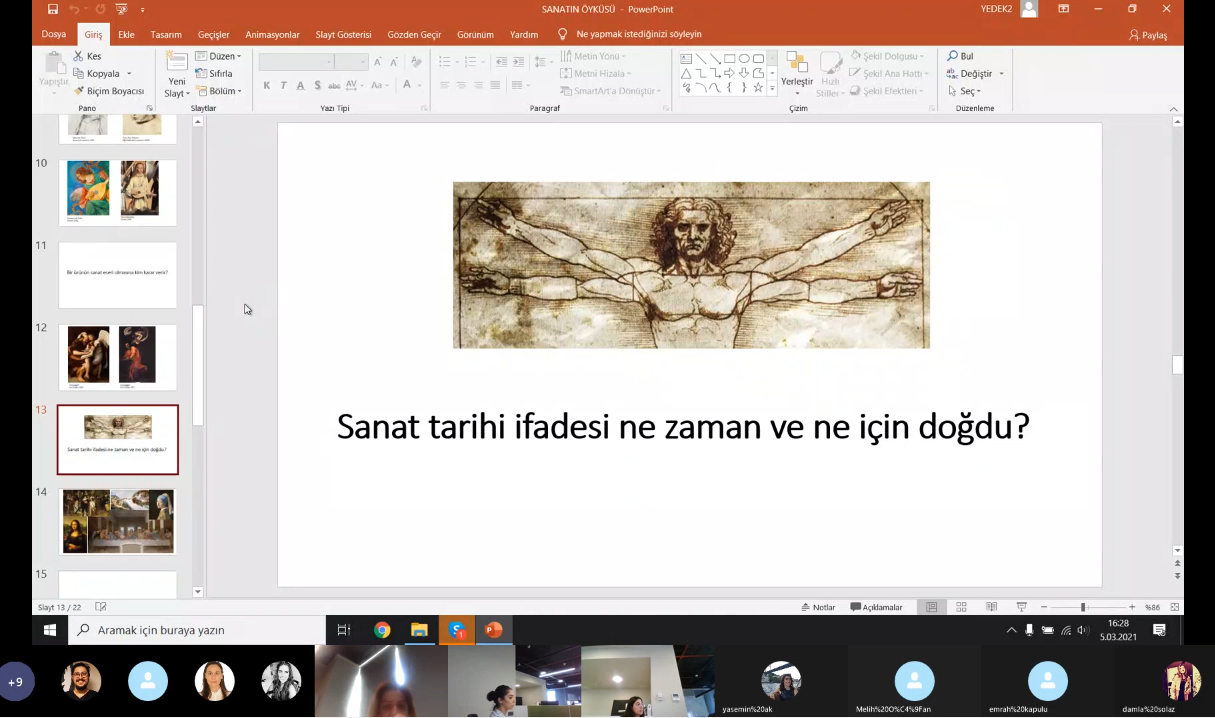Image resolution: width=1215 pixels, height=718 pixels.
Task: Toggle center text alignment
Action: [461, 86]
